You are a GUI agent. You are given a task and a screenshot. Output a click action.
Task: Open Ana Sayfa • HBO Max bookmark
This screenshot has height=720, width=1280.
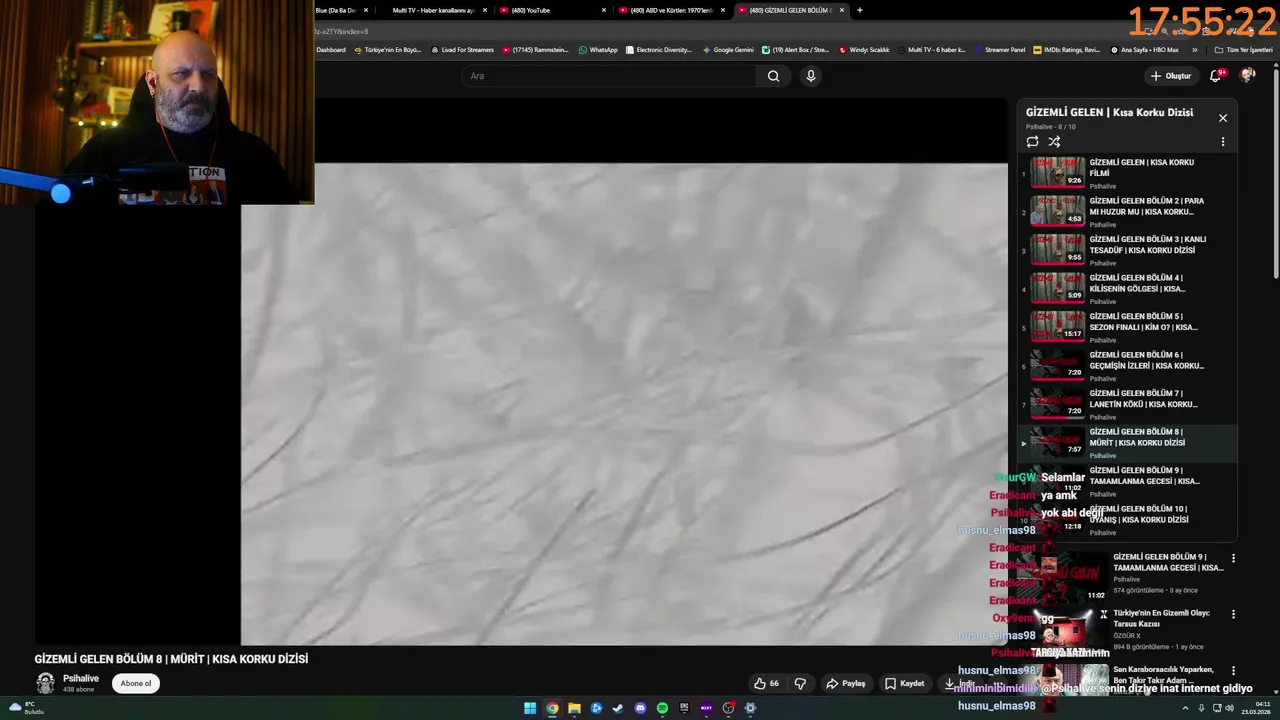click(1145, 50)
